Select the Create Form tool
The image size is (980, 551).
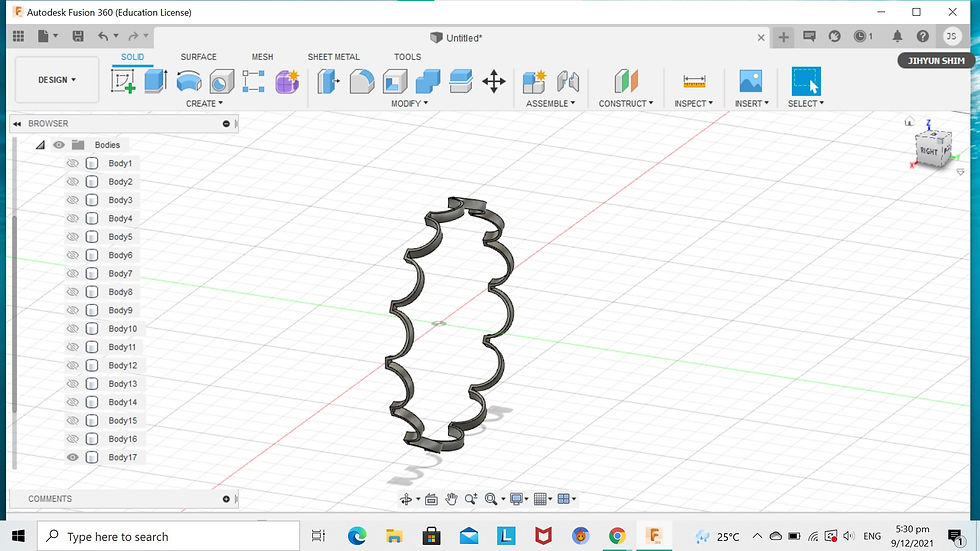tap(287, 81)
